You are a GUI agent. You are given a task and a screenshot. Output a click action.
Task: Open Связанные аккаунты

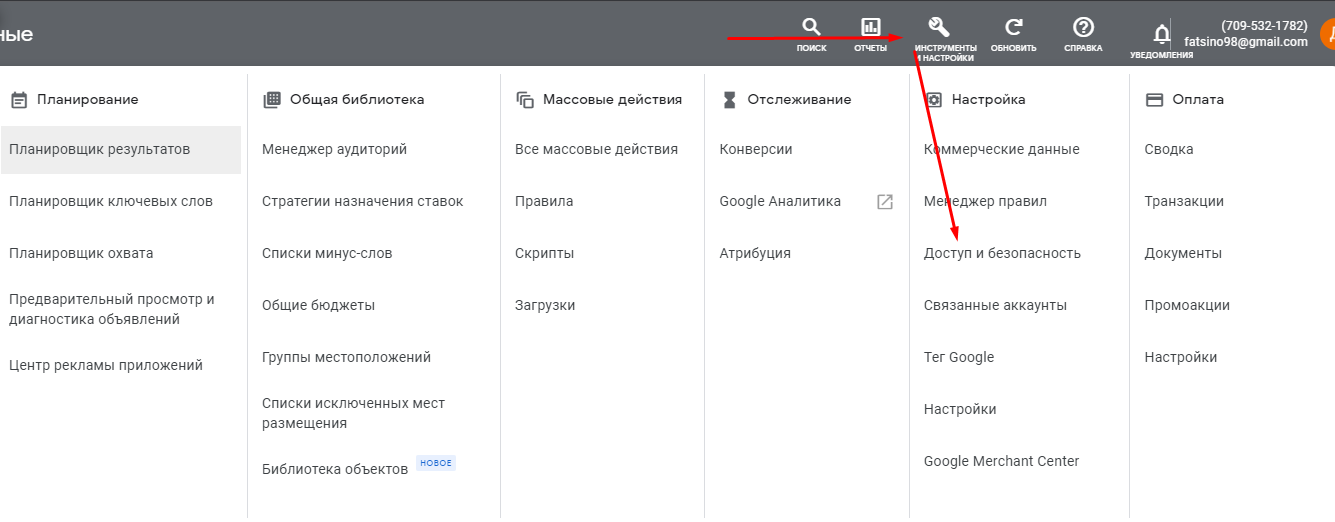(x=995, y=306)
